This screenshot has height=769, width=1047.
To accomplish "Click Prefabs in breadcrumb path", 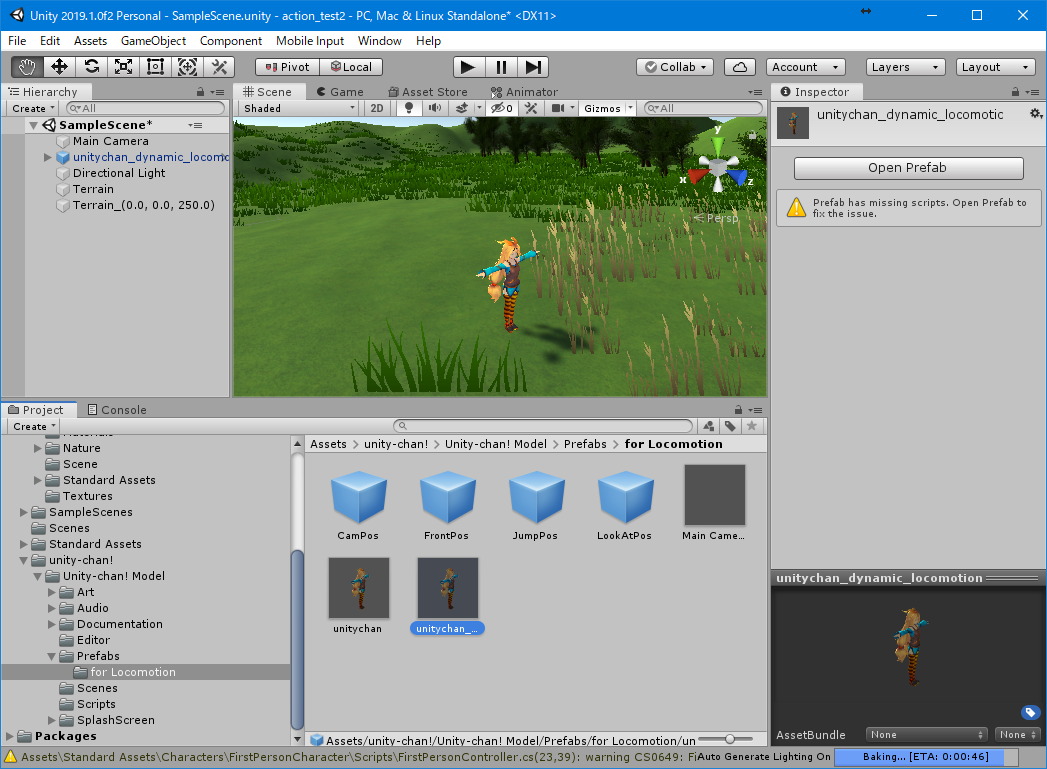I will click(x=585, y=444).
